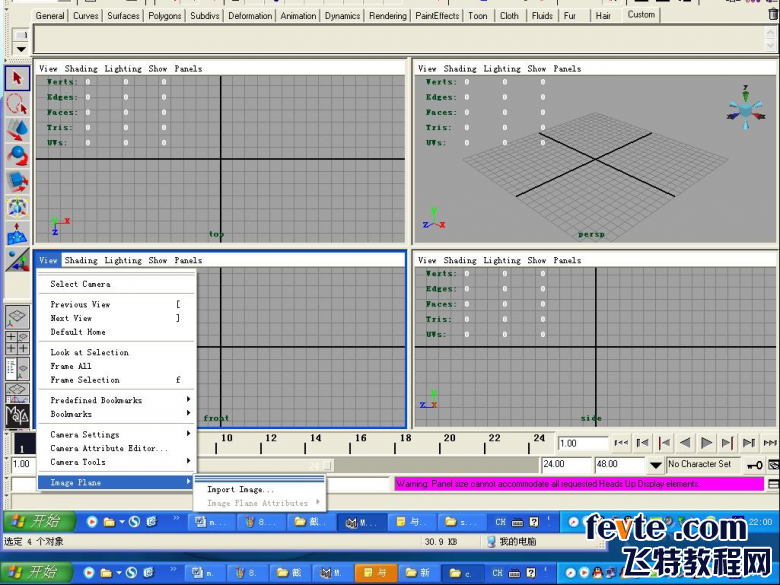Click the magenta Warning message line
780x585 pixels.
coord(580,484)
